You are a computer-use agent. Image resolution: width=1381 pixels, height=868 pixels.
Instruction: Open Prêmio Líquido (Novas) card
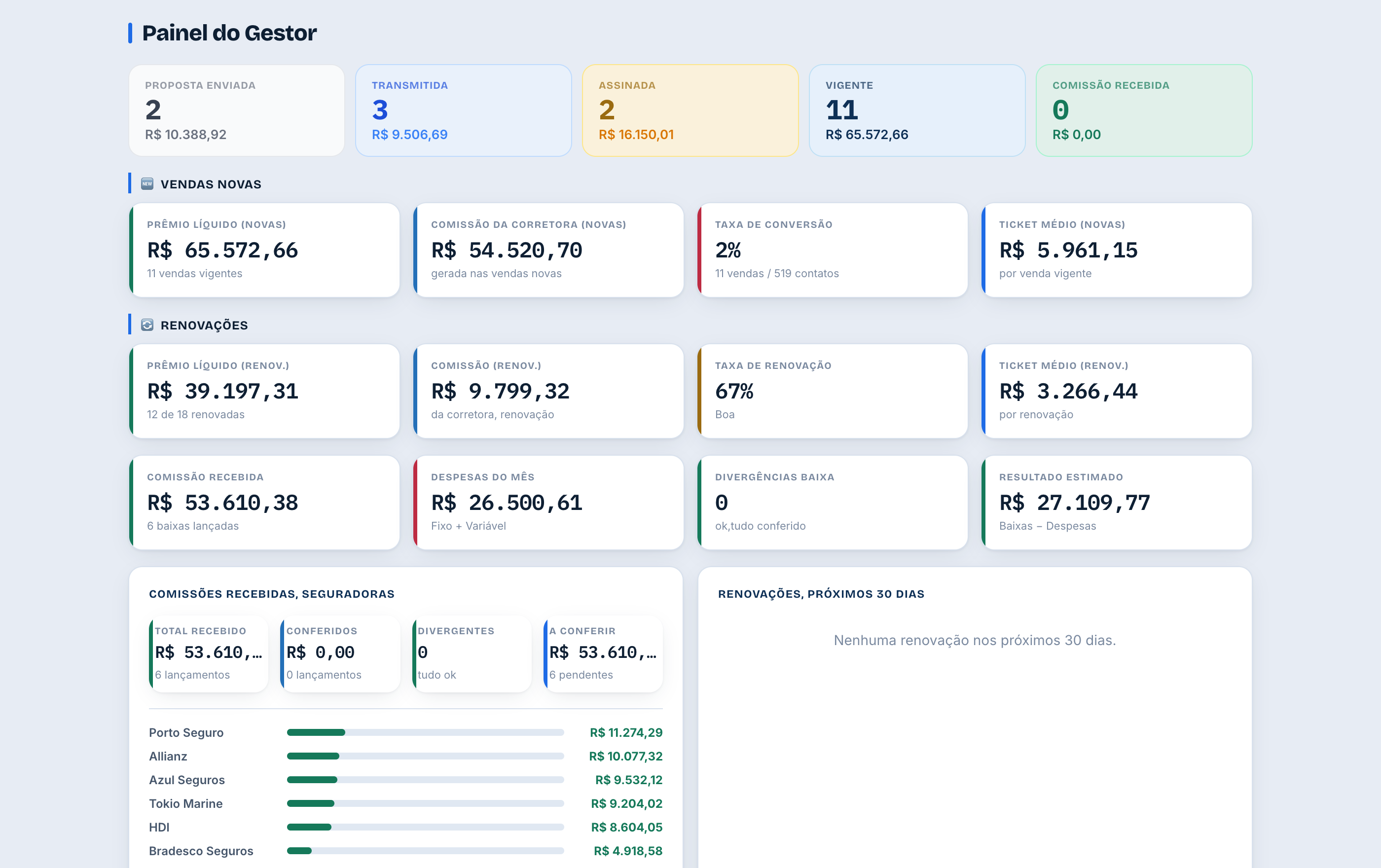click(264, 250)
